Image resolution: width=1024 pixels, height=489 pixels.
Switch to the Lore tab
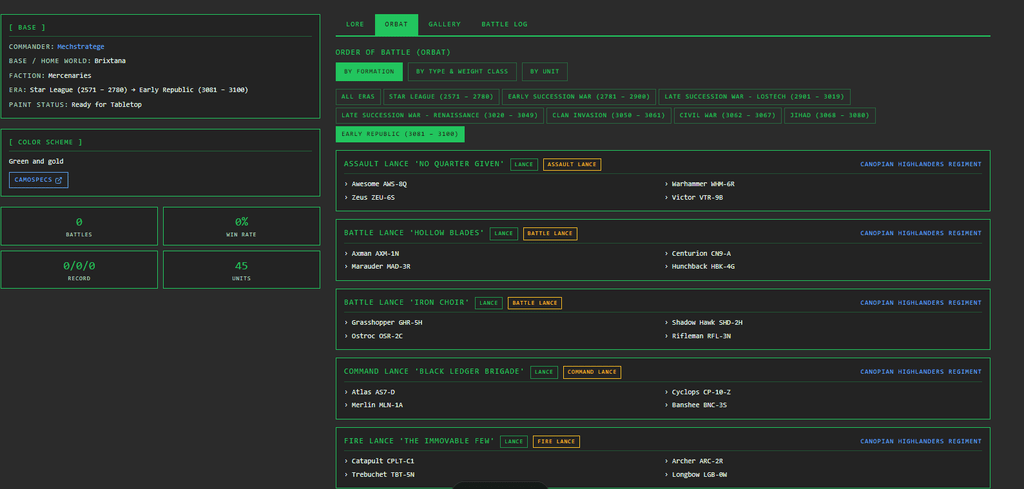pyautogui.click(x=355, y=24)
